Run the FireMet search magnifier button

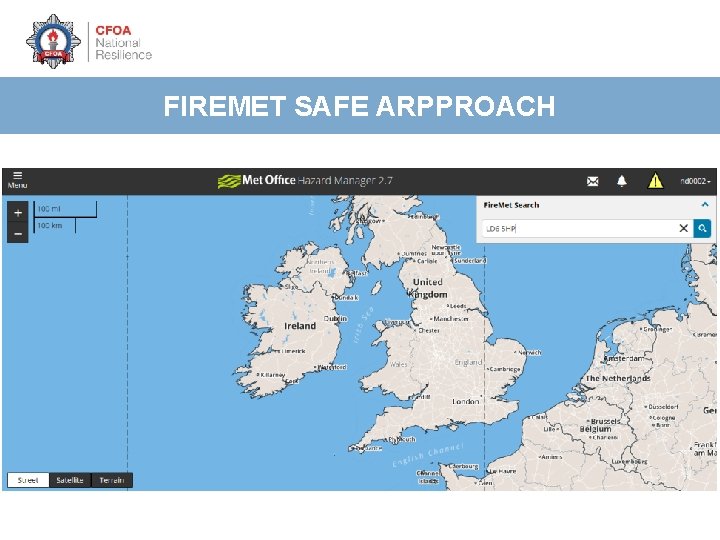(702, 228)
